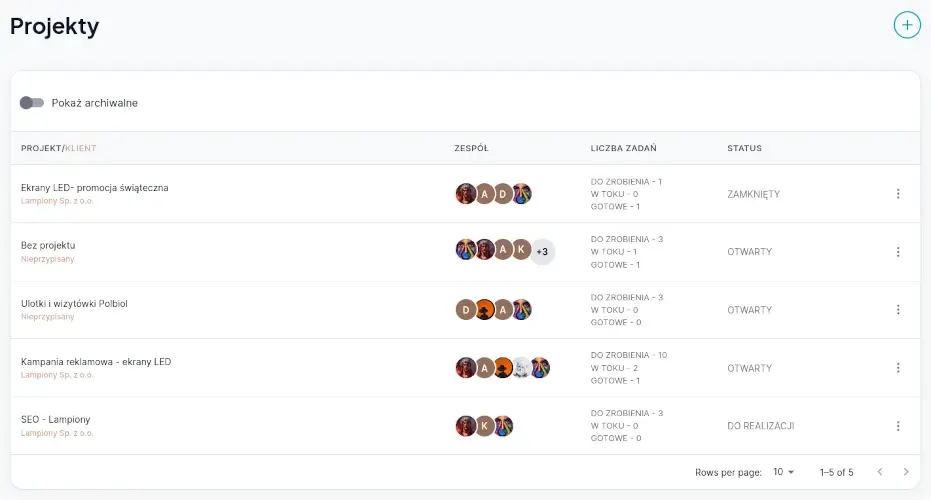Click the Klient label in column header

(x=81, y=149)
